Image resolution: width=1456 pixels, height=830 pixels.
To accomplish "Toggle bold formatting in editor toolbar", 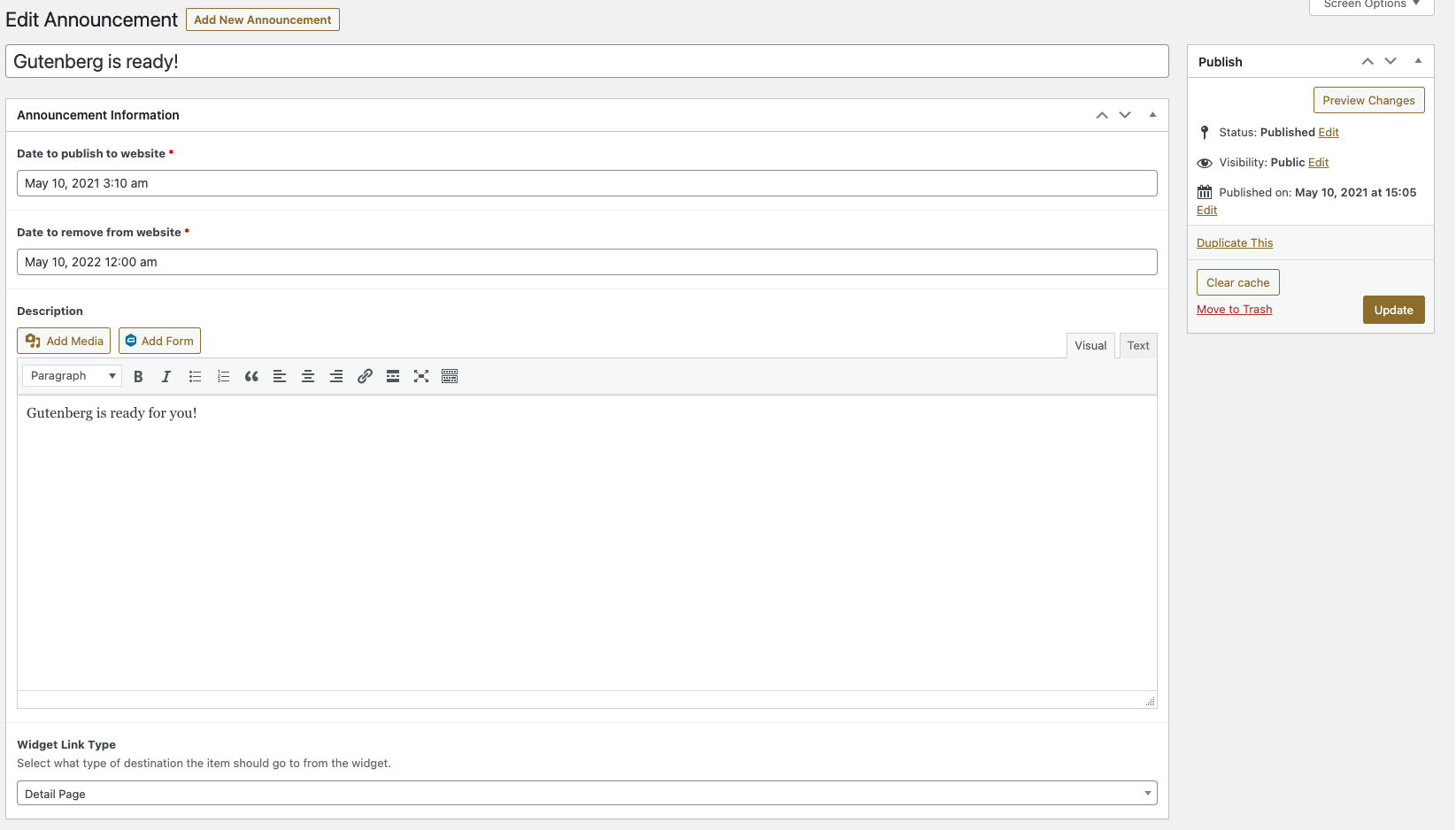I will 138,376.
